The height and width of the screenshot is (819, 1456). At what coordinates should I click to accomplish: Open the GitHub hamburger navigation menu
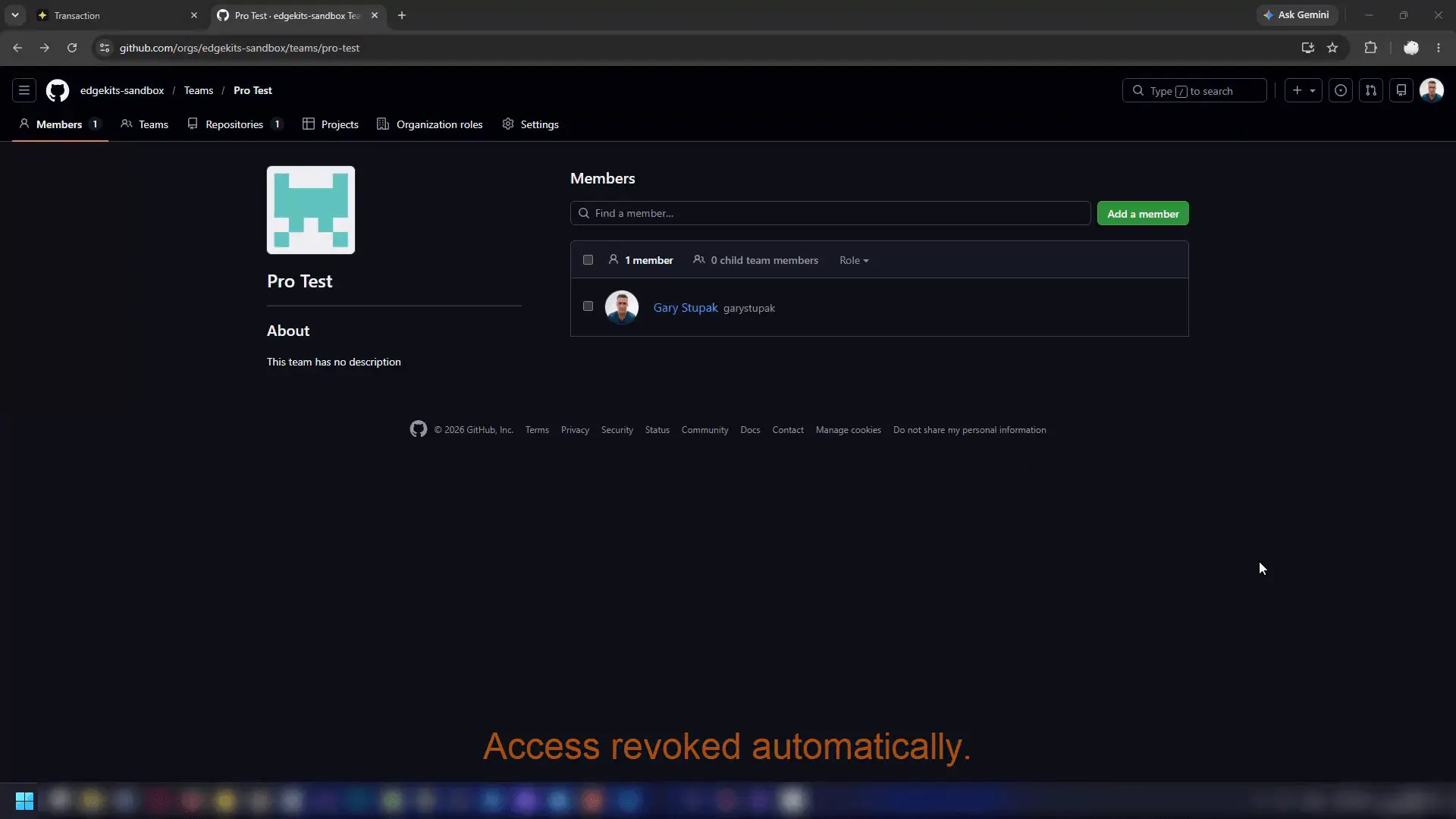point(24,90)
